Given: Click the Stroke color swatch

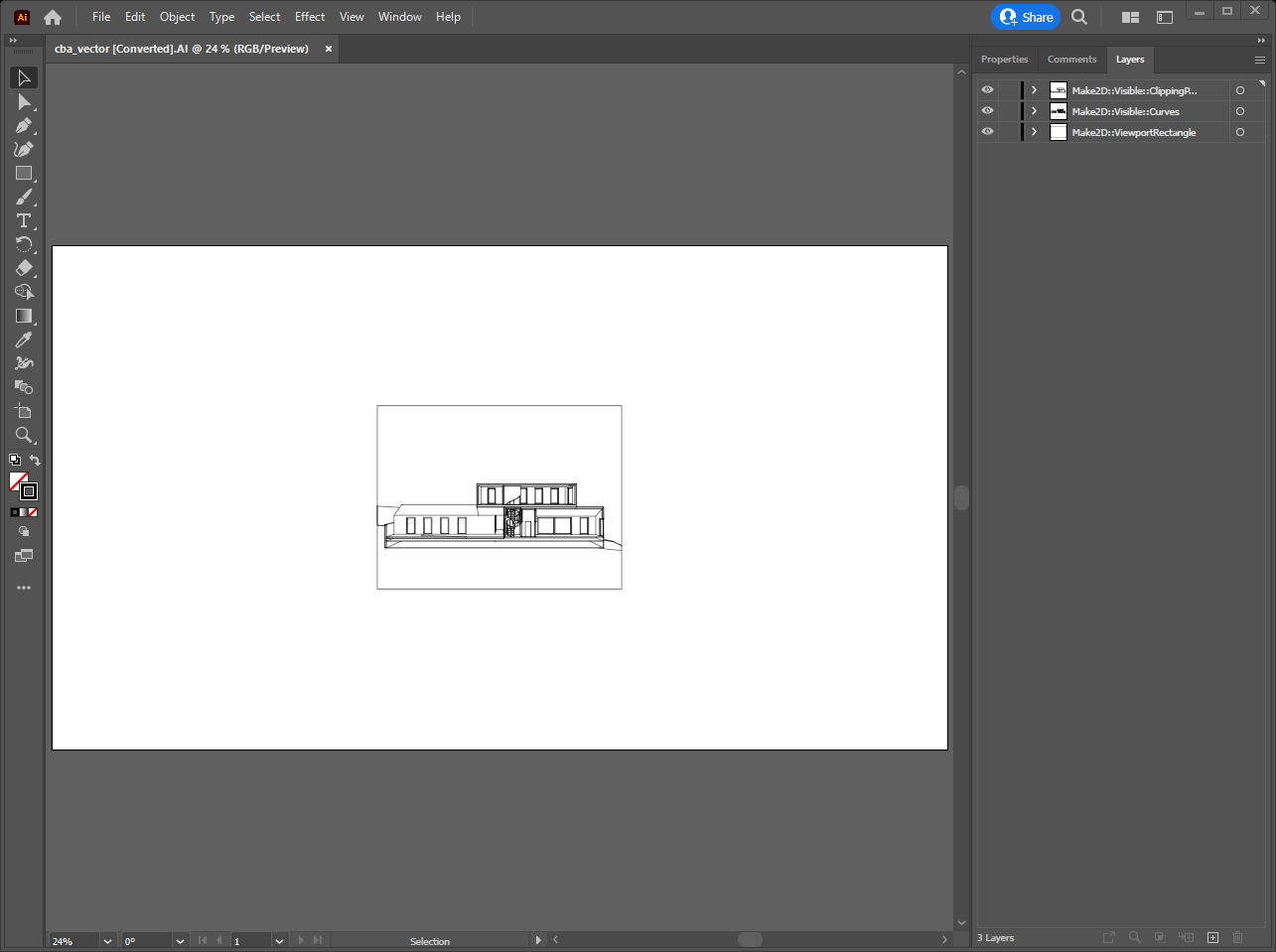Looking at the screenshot, I should 29,491.
